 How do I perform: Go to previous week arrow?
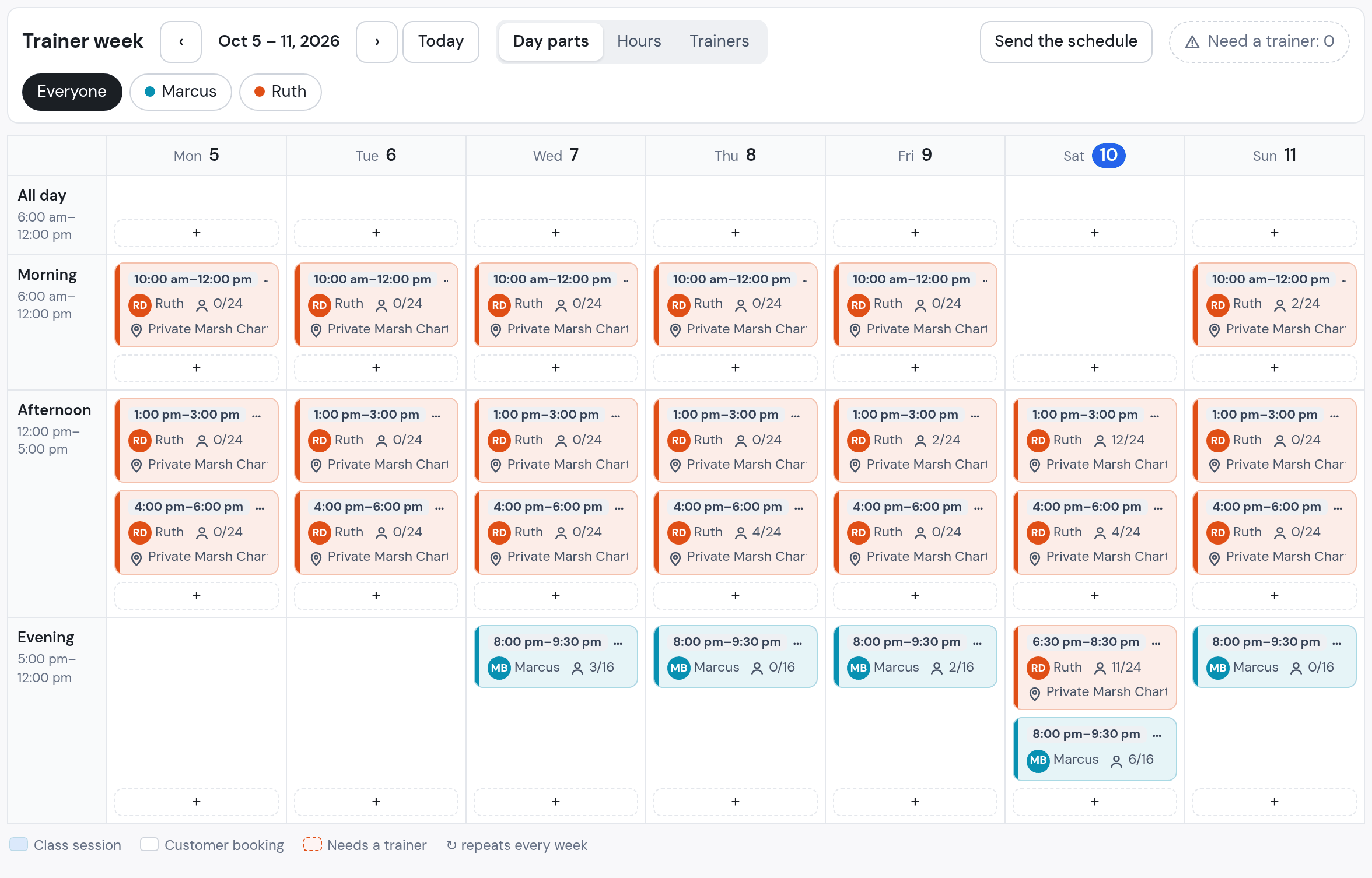coord(181,41)
